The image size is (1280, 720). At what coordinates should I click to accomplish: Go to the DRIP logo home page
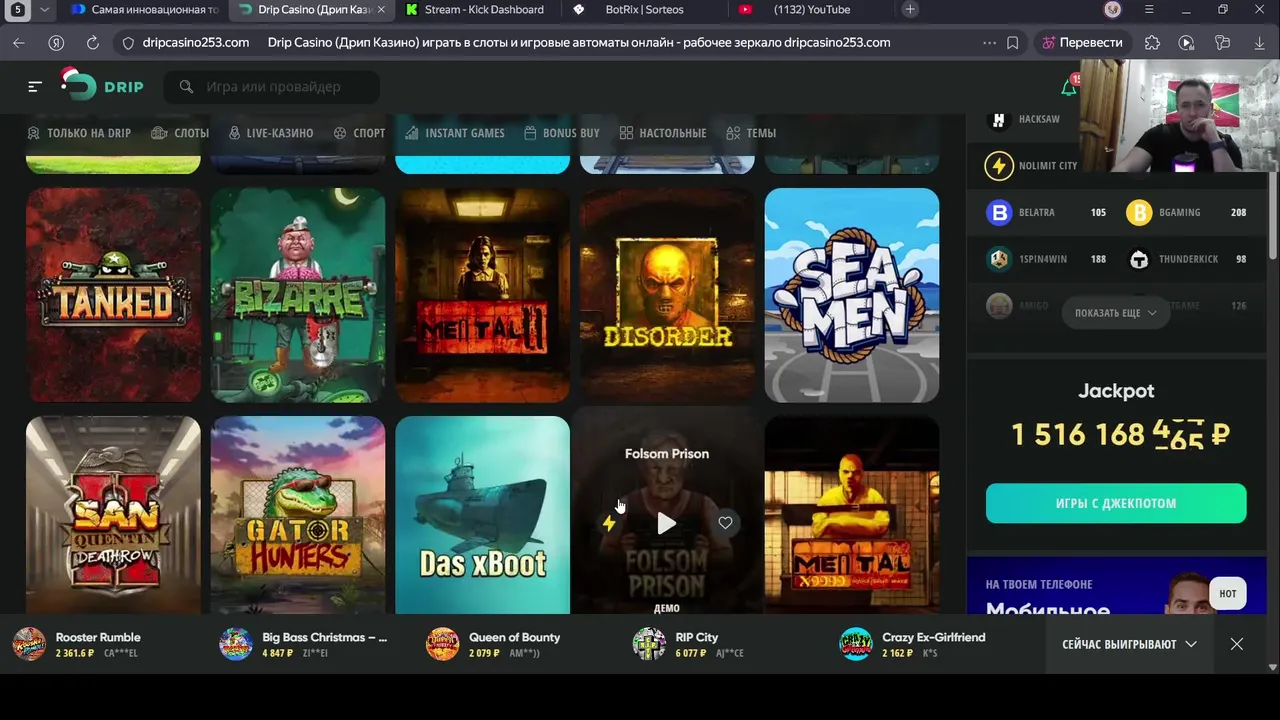point(103,86)
